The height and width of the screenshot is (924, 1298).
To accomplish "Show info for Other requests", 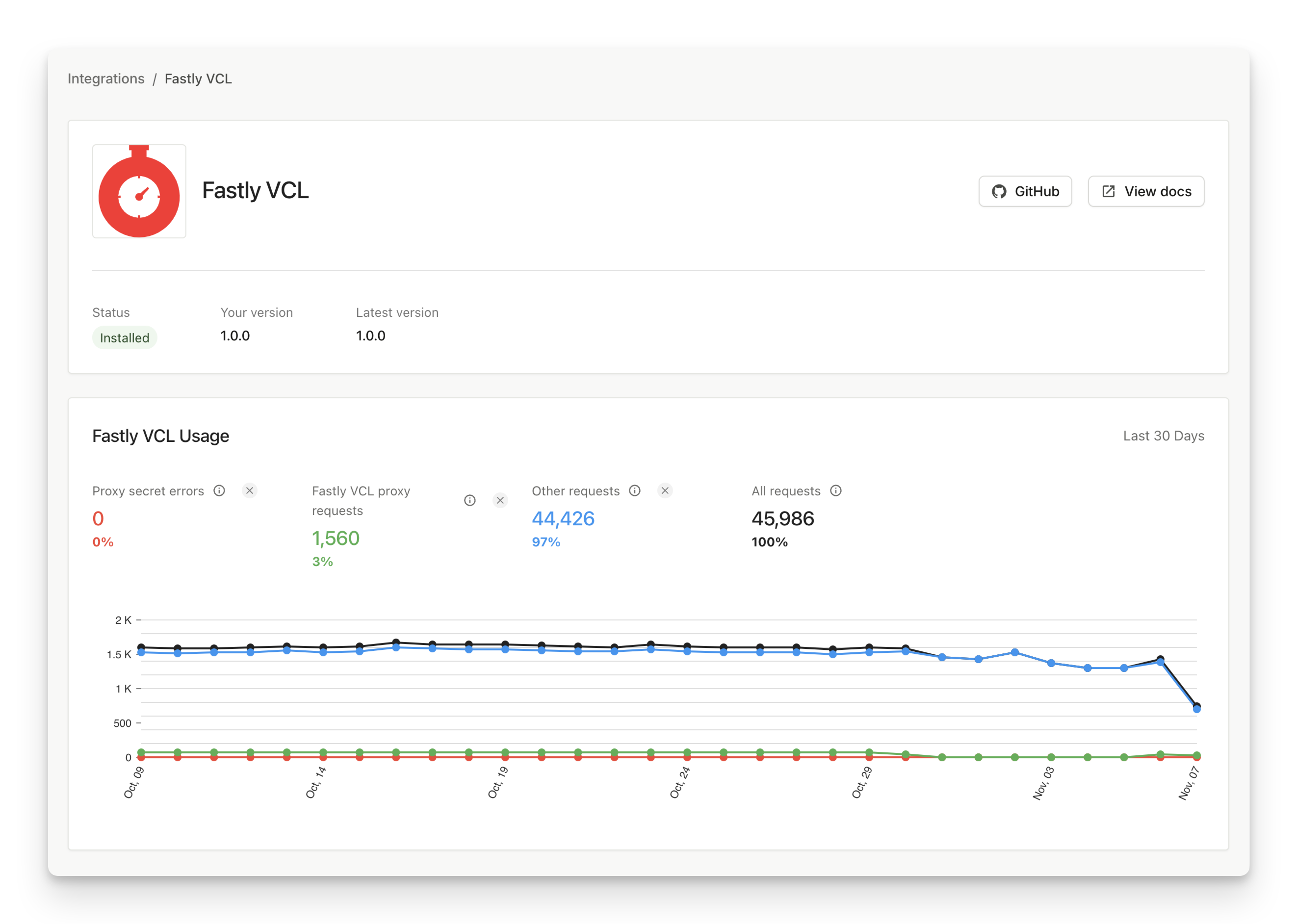I will click(634, 490).
